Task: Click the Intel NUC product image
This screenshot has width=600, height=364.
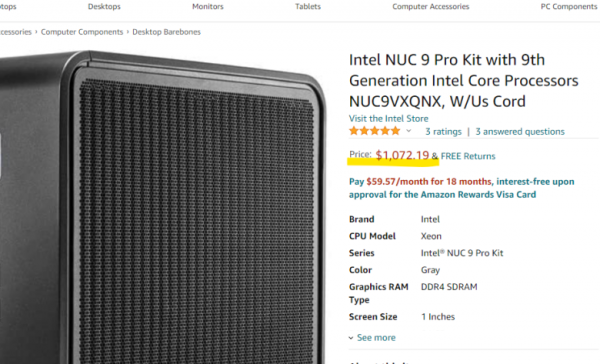Action: pyautogui.click(x=163, y=207)
